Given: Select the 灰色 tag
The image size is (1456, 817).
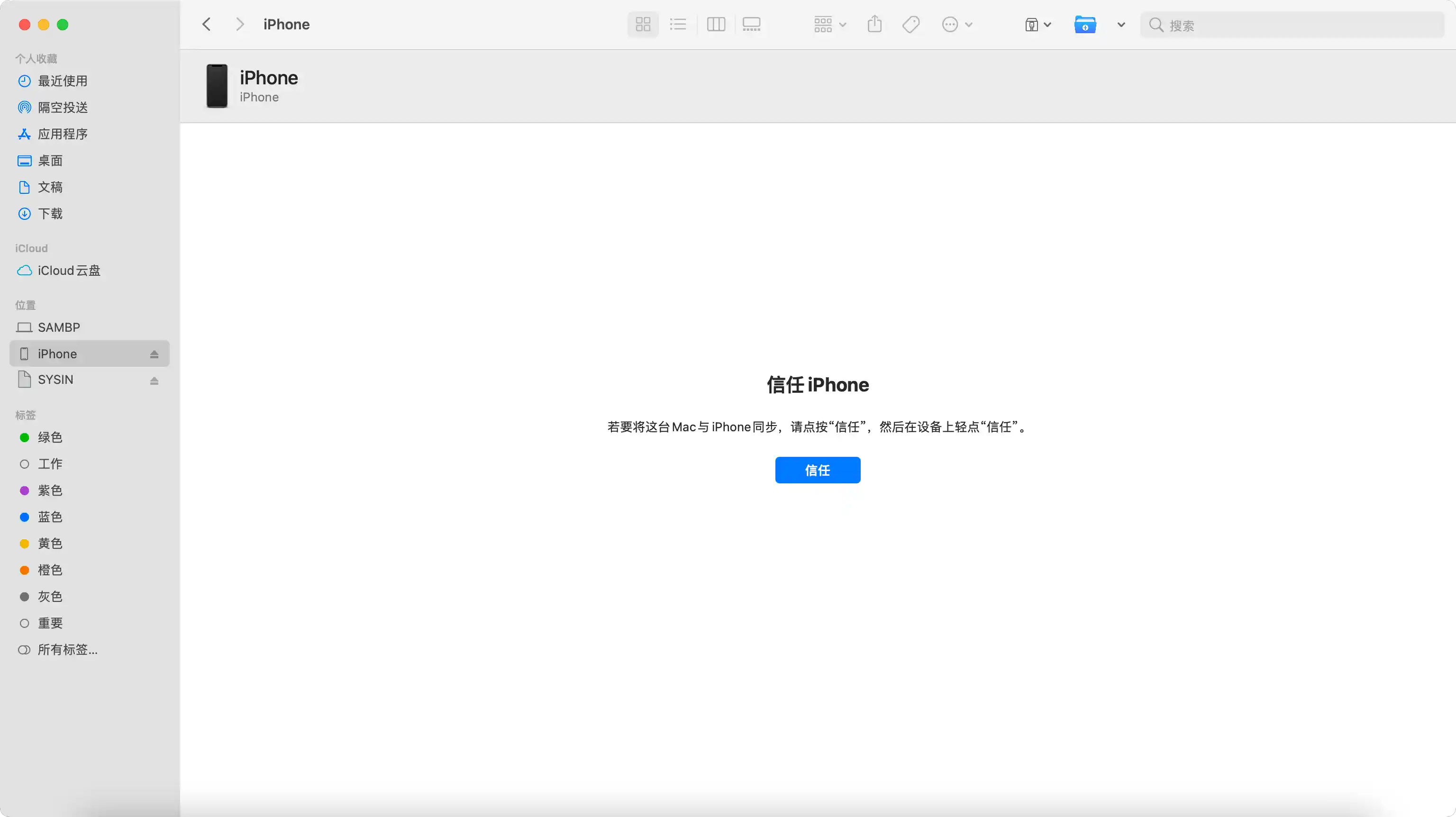Looking at the screenshot, I should click(89, 597).
